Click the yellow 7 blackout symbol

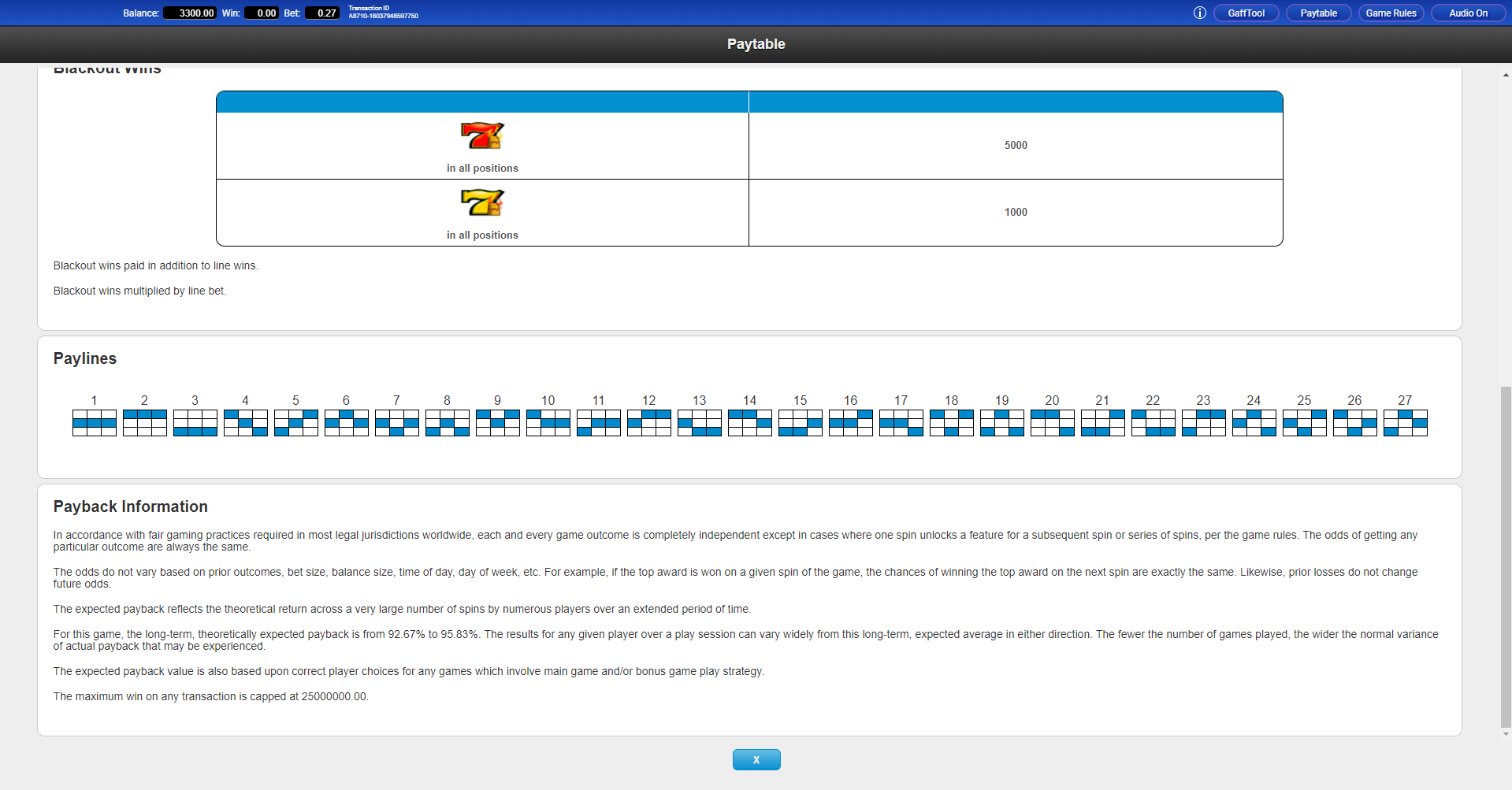(481, 202)
